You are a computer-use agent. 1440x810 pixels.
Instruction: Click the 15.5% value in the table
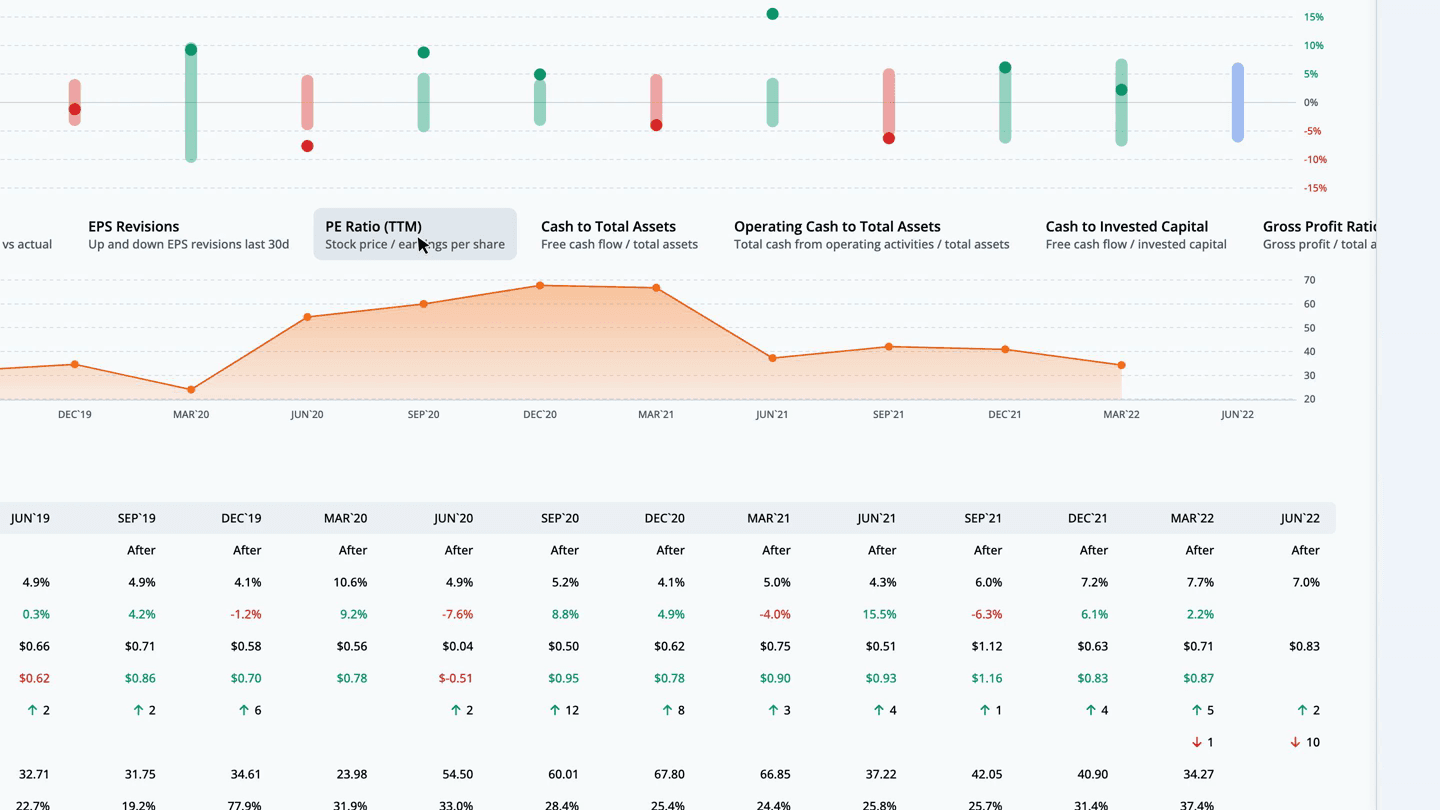(880, 614)
